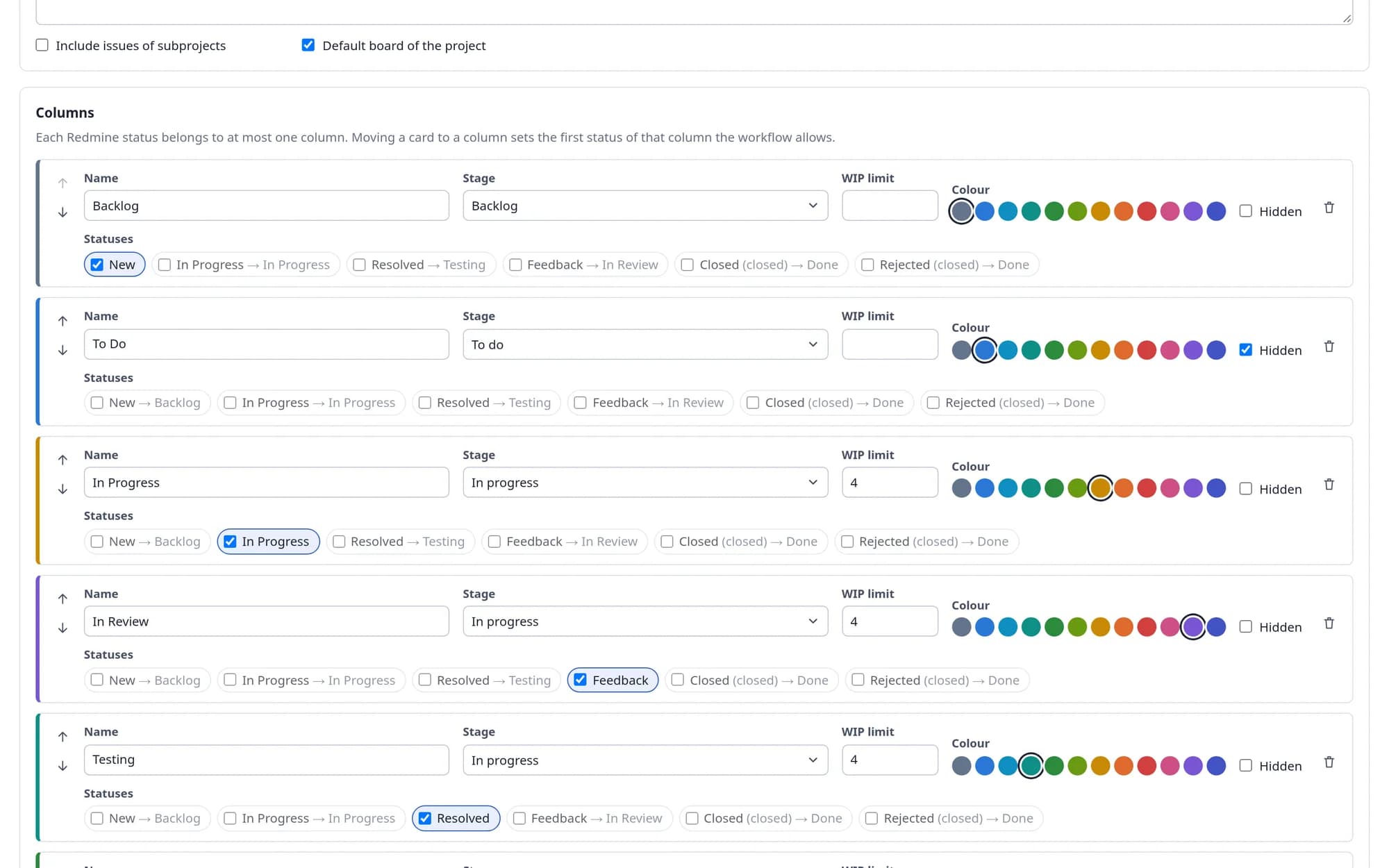Image resolution: width=1389 pixels, height=868 pixels.
Task: Enable Include issues of subprojects
Action: (42, 45)
